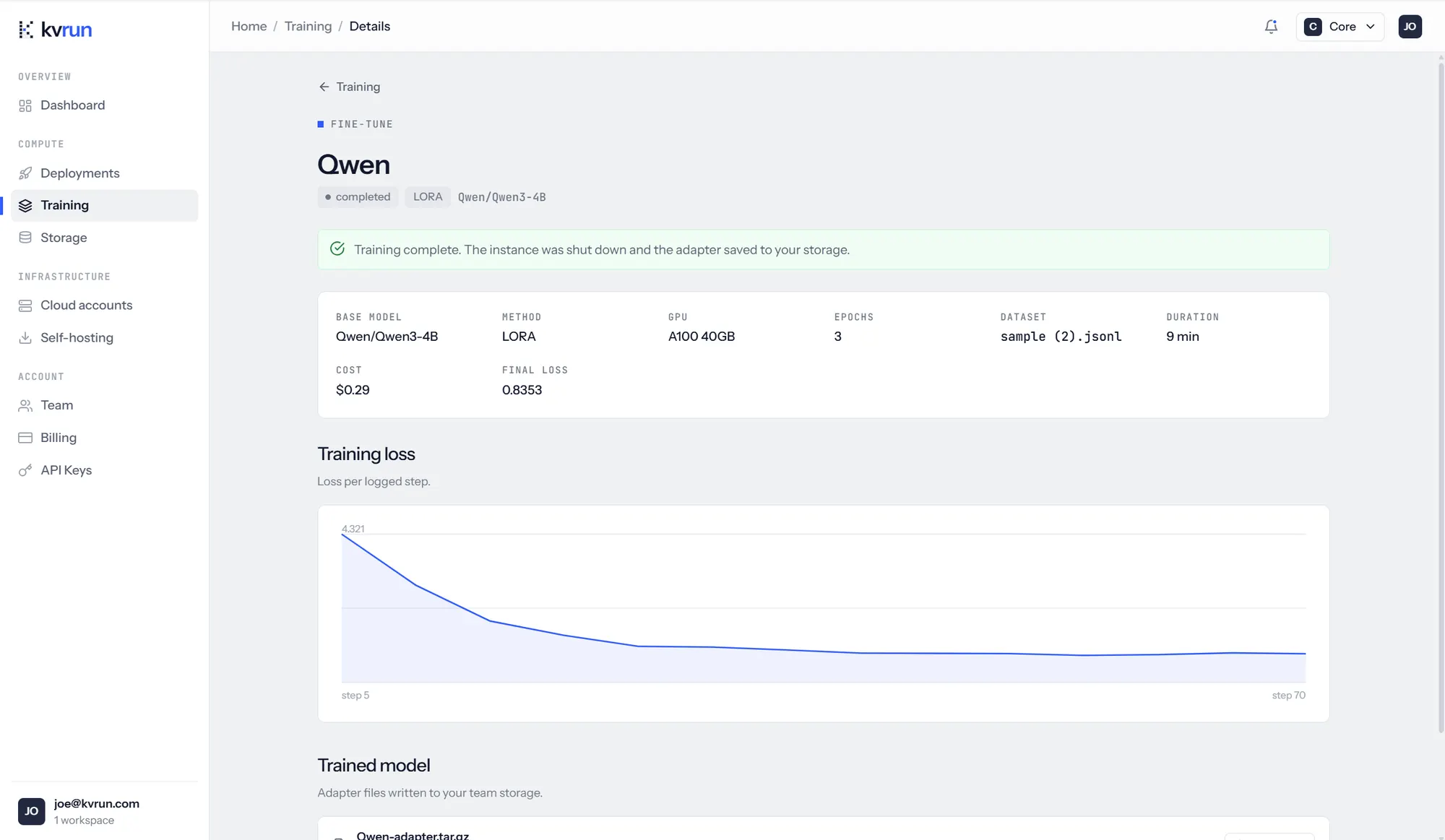This screenshot has height=840, width=1445.
Task: Click the final loss value 0.8353
Action: pos(522,390)
